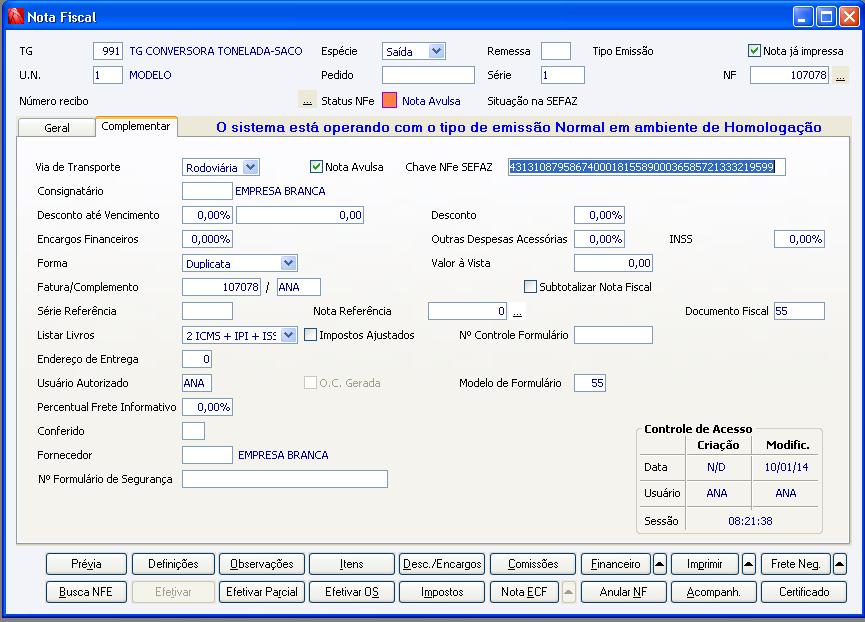Click the Fatura complement field showing ANA
This screenshot has height=622, width=865.
[x=298, y=287]
